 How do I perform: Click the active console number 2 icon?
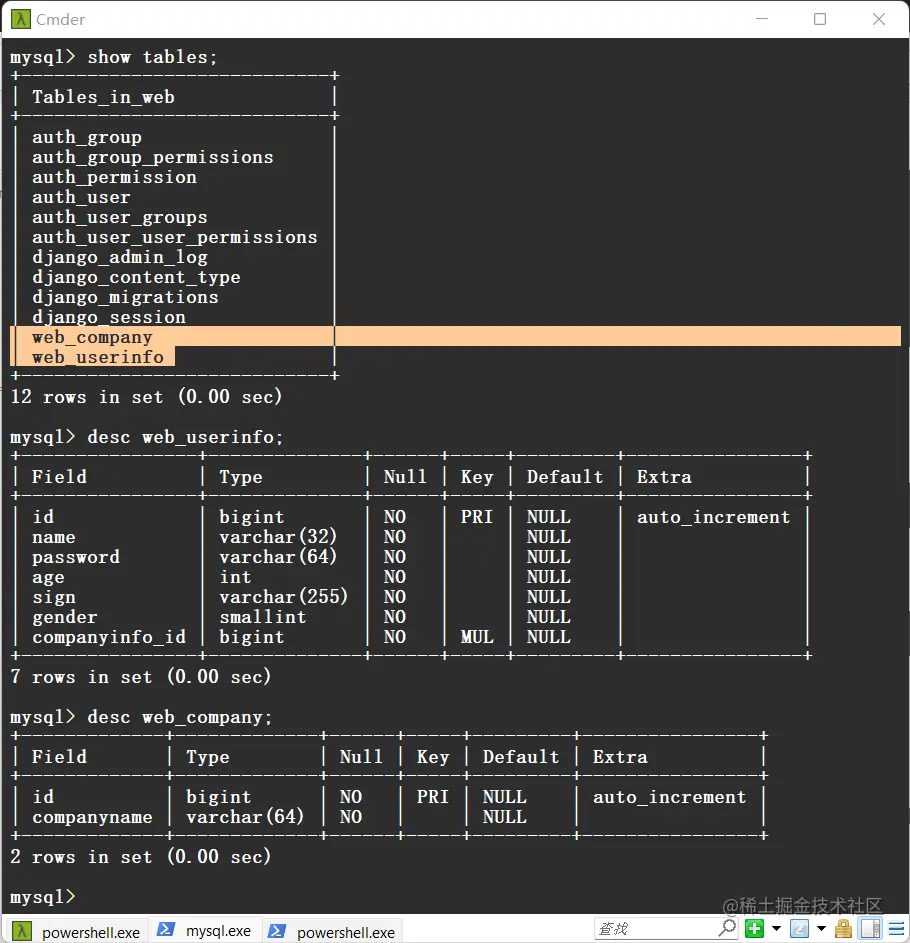click(799, 929)
